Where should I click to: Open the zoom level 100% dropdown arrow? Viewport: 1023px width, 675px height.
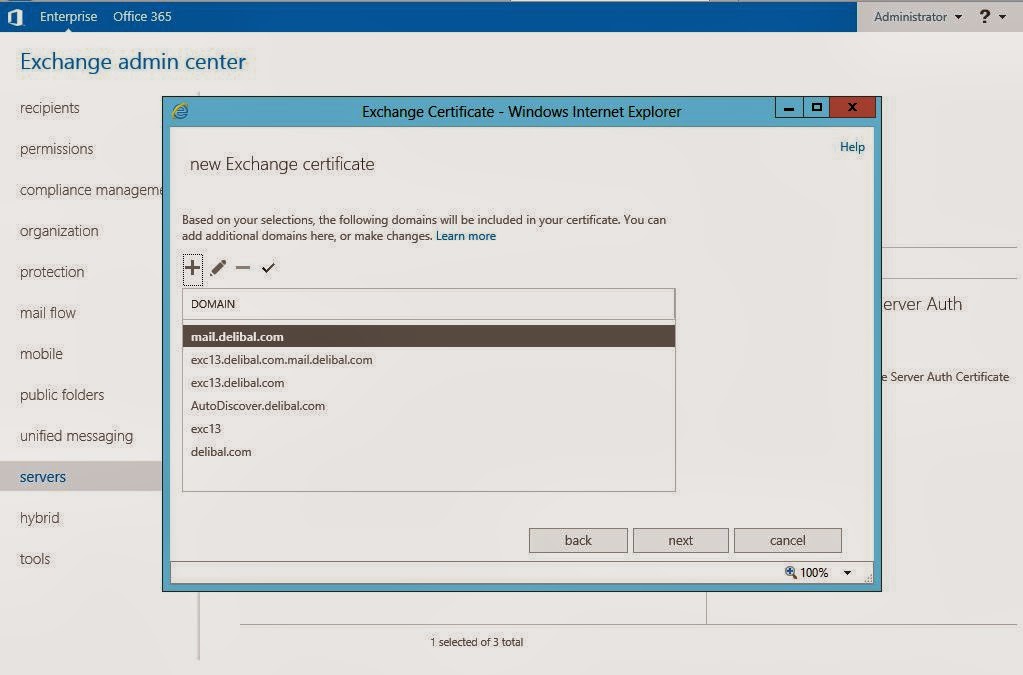[x=848, y=573]
